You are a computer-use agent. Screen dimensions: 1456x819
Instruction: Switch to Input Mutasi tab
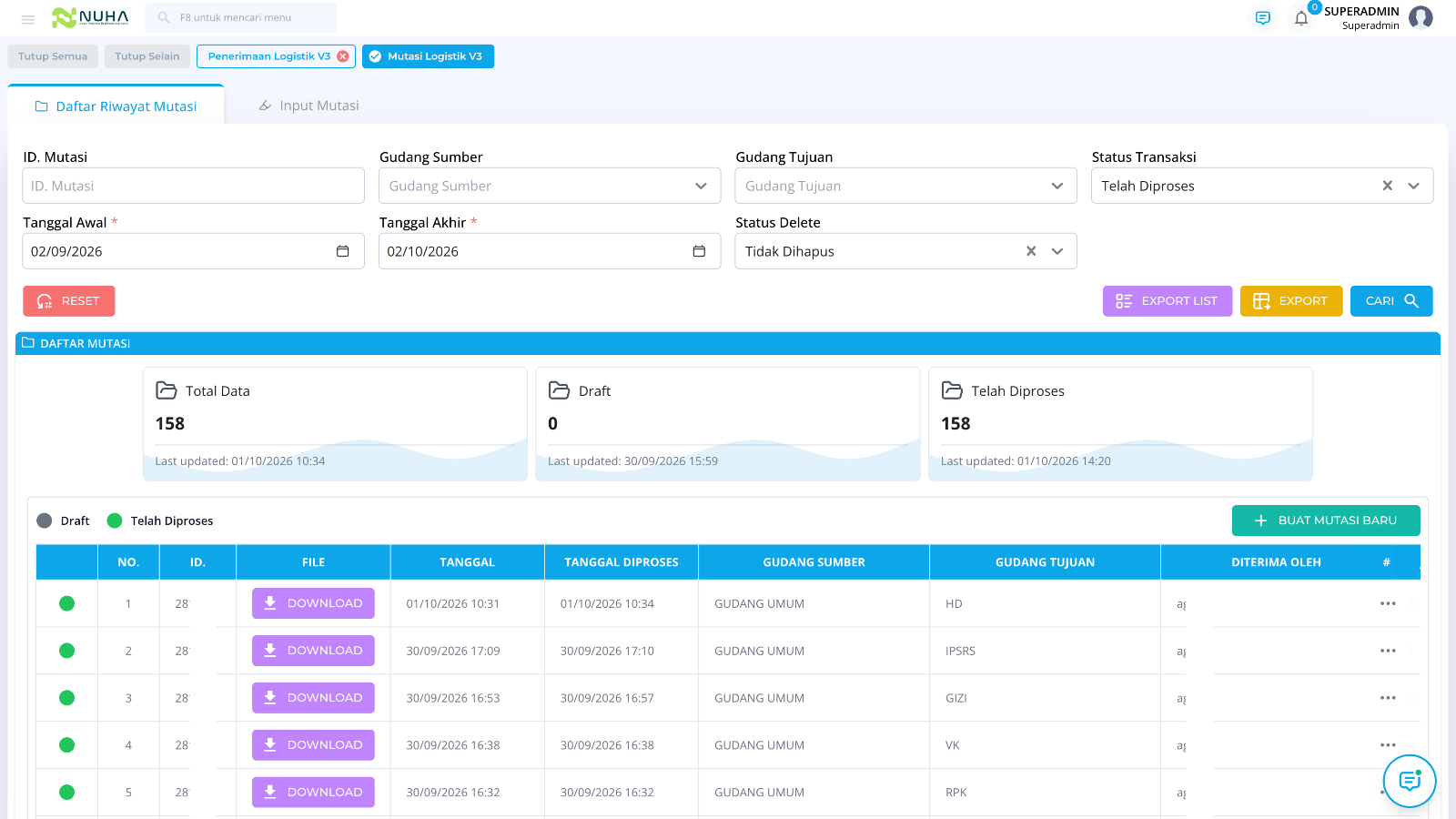309,106
